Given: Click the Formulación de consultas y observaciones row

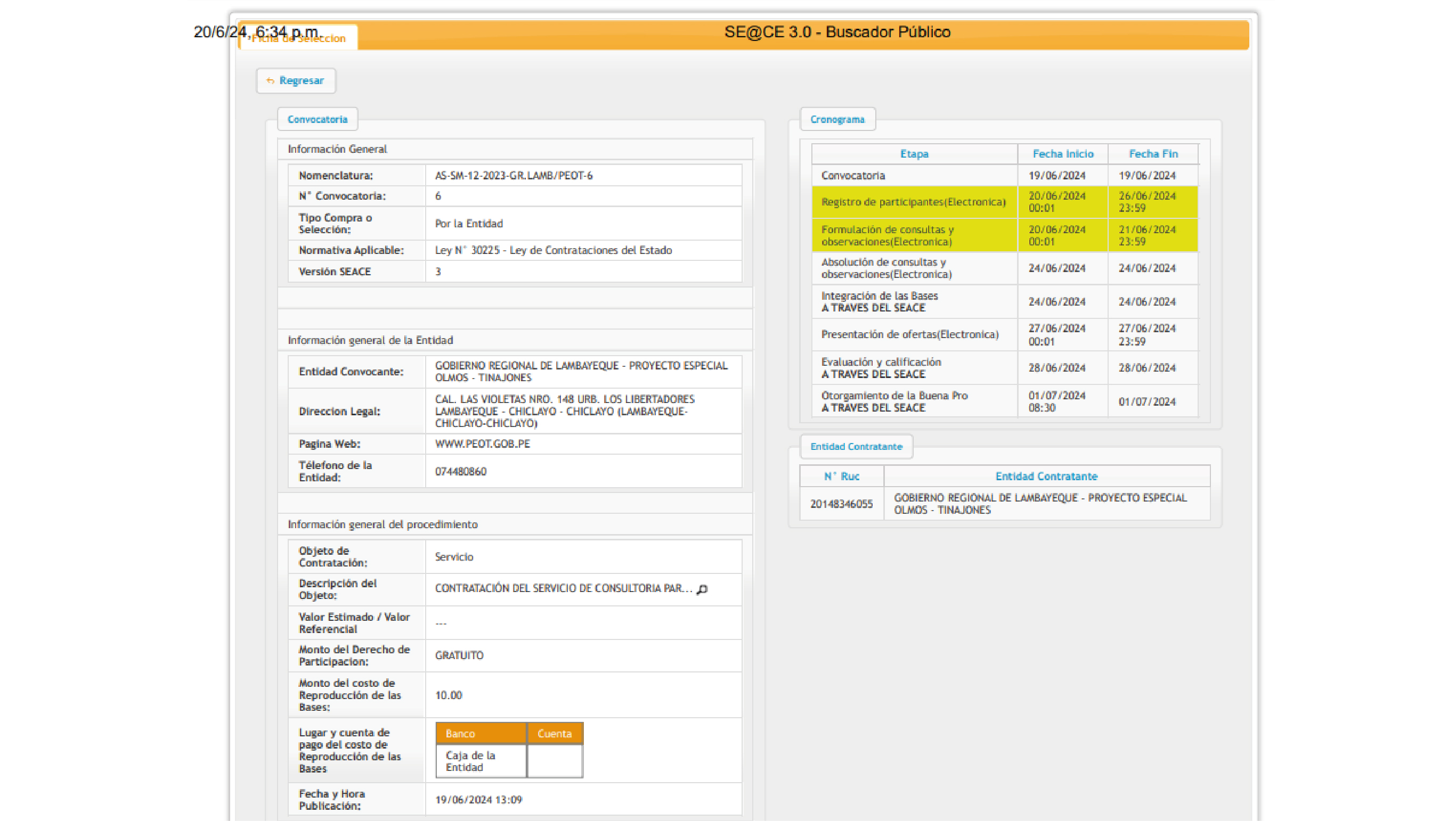Looking at the screenshot, I should click(x=1005, y=236).
